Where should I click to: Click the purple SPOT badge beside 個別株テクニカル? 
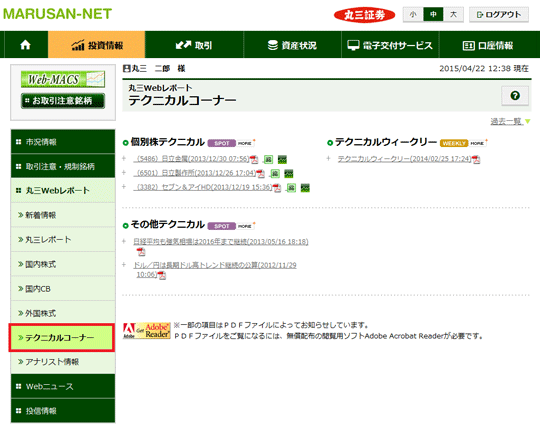point(222,143)
